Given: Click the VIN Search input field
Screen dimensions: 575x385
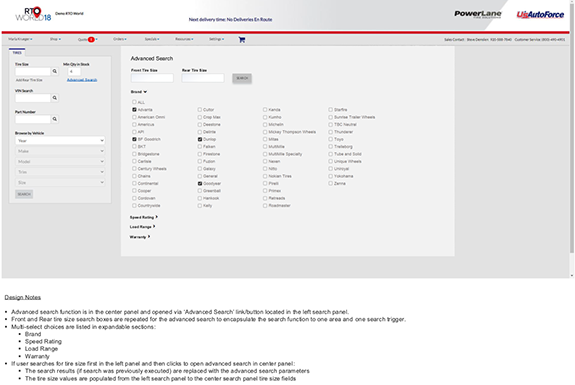Looking at the screenshot, I should 33,98.
